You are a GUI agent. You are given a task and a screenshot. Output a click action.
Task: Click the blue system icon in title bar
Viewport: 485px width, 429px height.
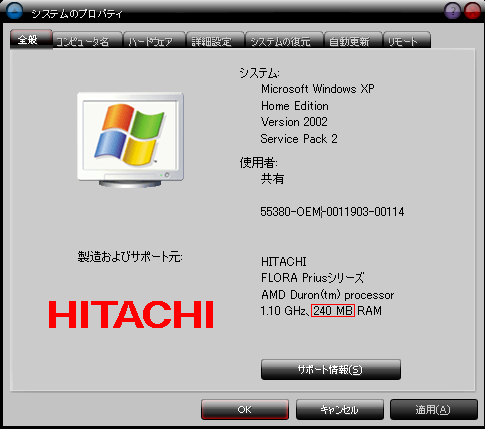tap(14, 10)
